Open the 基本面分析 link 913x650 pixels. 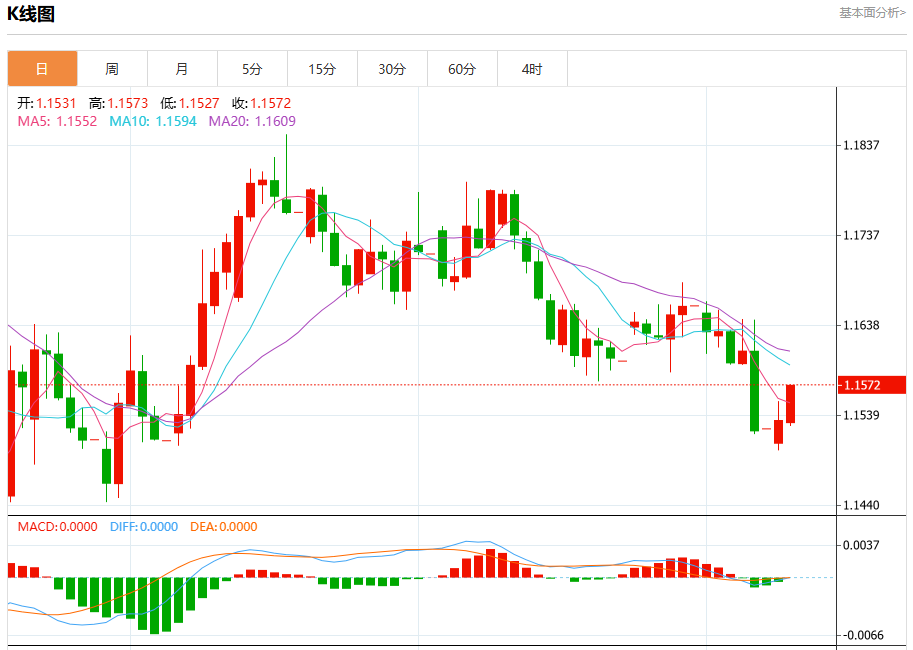872,13
